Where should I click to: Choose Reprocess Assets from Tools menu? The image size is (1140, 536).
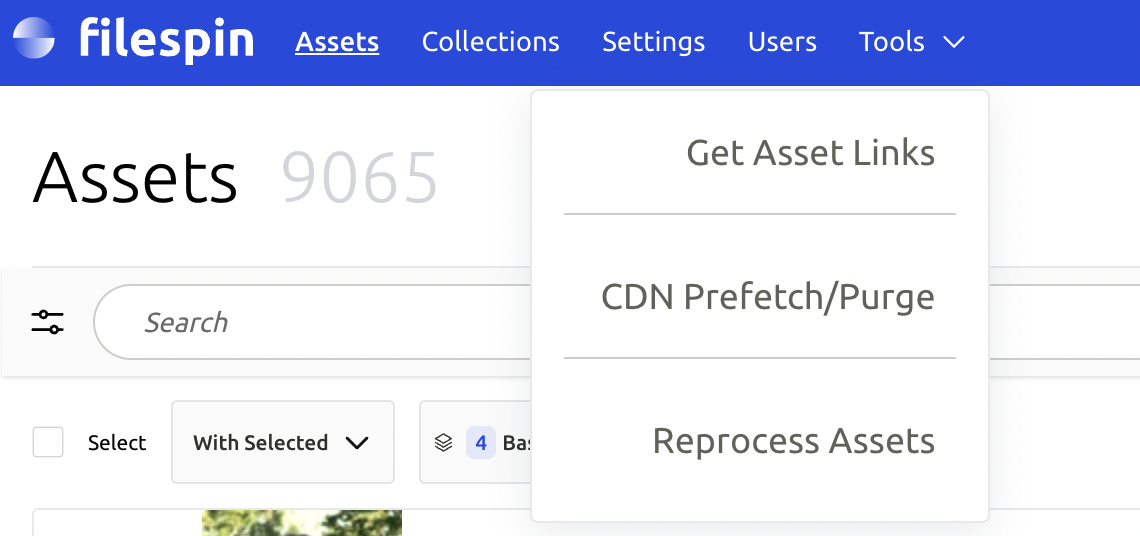[x=793, y=441]
